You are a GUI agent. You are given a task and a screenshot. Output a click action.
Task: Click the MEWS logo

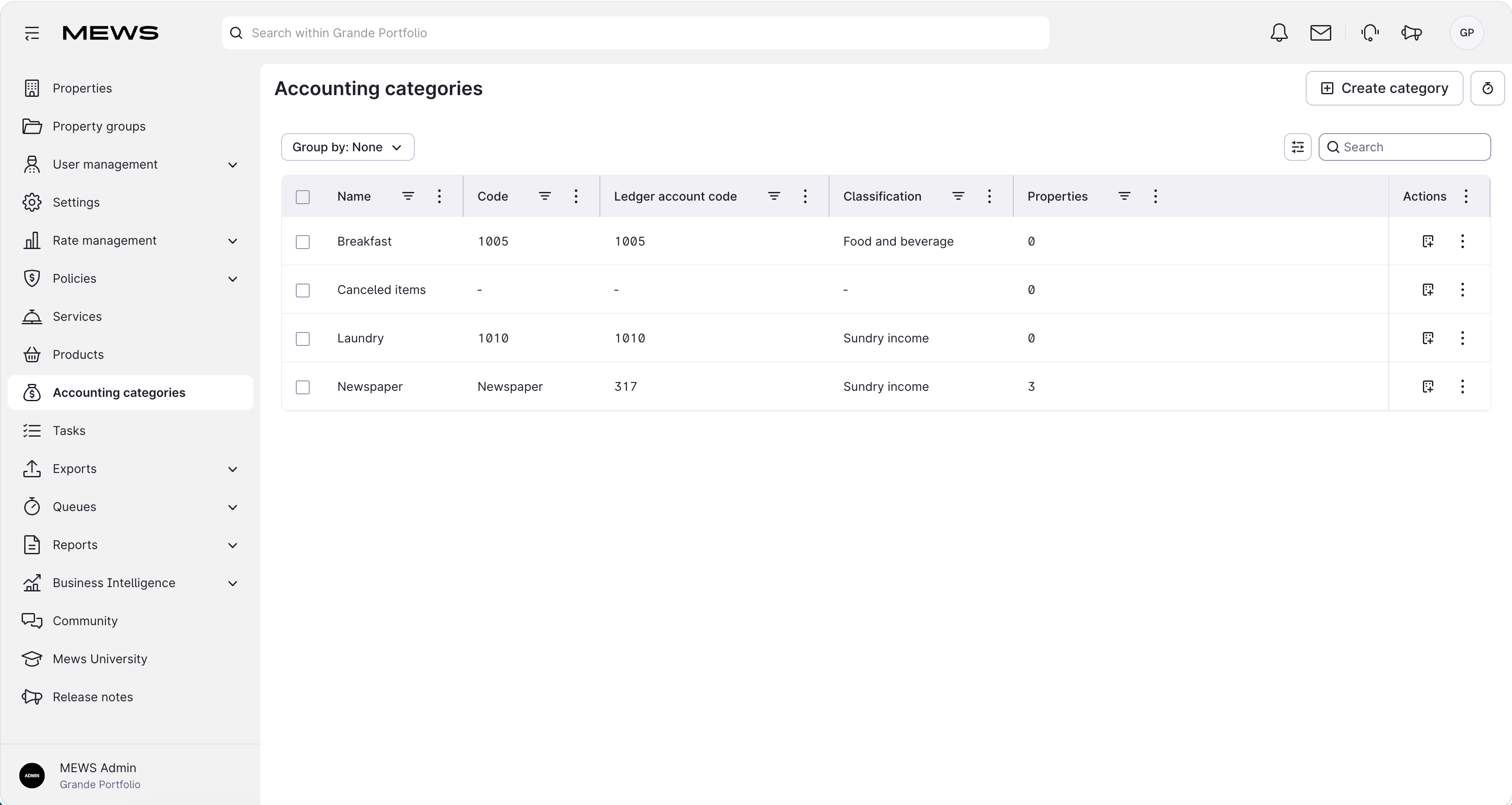(x=110, y=33)
